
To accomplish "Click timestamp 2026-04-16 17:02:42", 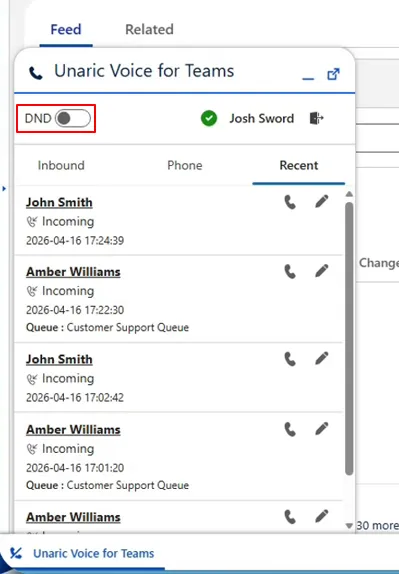I will [x=75, y=398].
